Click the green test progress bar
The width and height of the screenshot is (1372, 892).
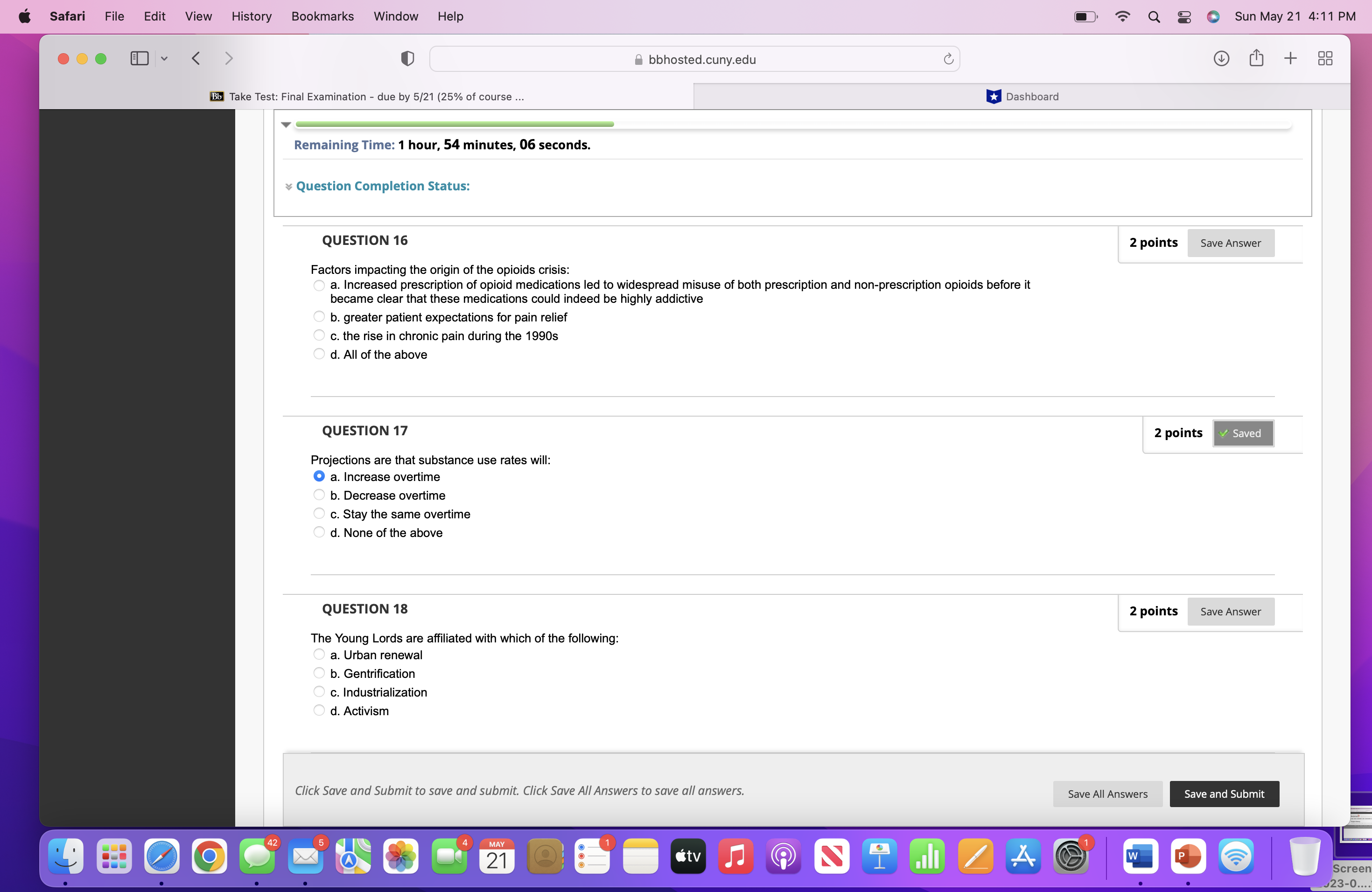point(453,124)
